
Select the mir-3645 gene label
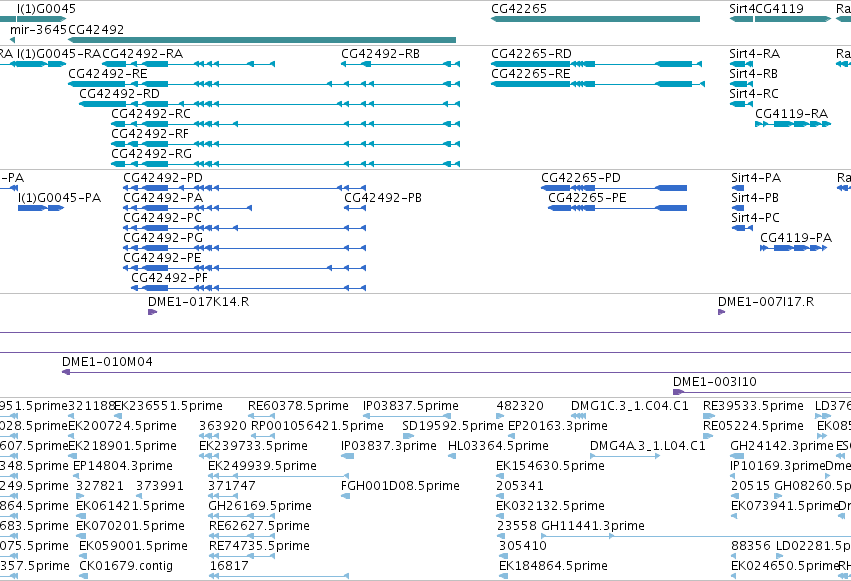(38, 29)
